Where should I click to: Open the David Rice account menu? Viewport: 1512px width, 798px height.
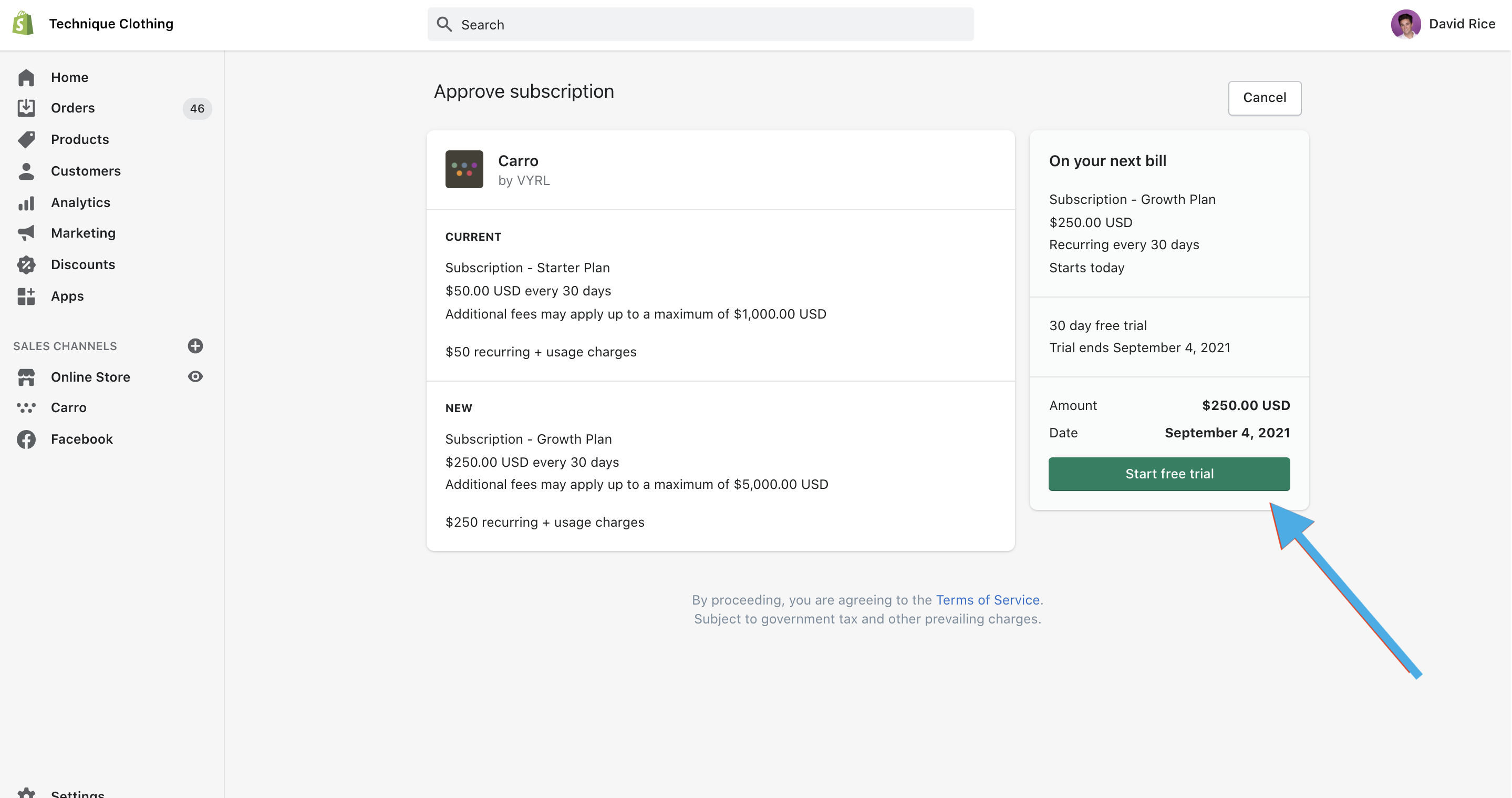click(1443, 24)
